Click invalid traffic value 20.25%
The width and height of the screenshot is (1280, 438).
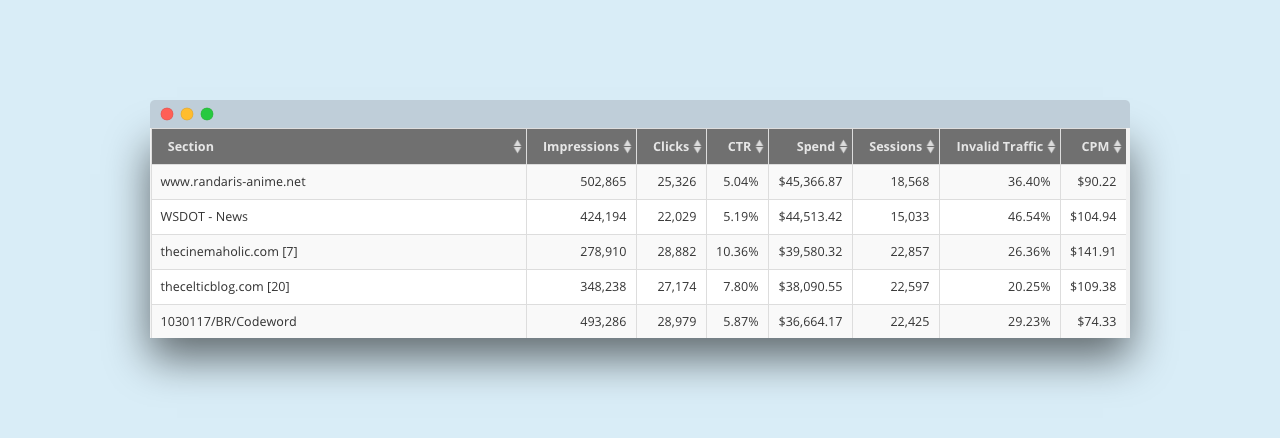1029,287
